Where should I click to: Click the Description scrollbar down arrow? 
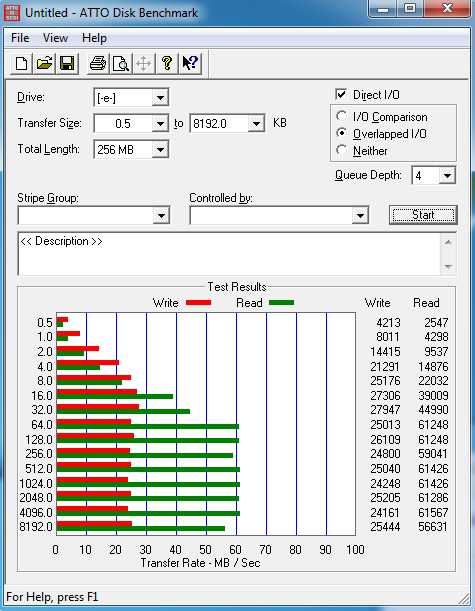click(x=448, y=267)
